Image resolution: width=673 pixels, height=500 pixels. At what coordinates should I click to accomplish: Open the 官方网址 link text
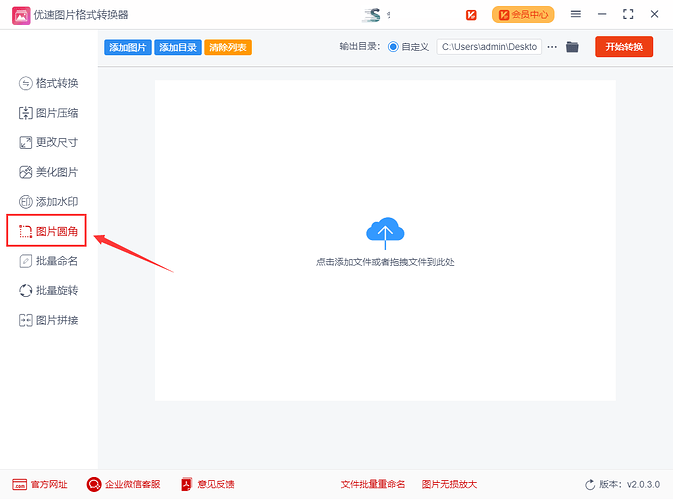(x=49, y=485)
